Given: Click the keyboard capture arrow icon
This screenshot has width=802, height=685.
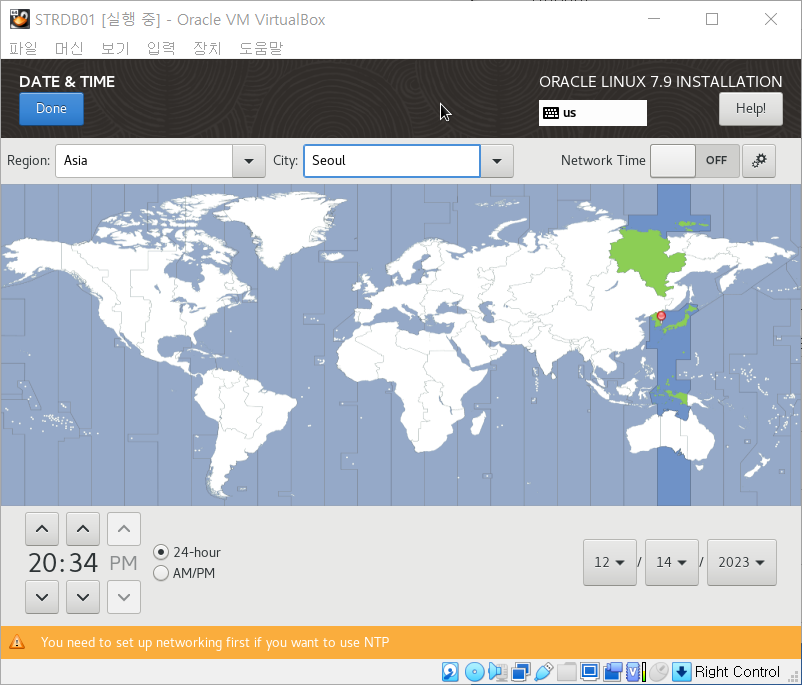Looking at the screenshot, I should click(x=681, y=672).
